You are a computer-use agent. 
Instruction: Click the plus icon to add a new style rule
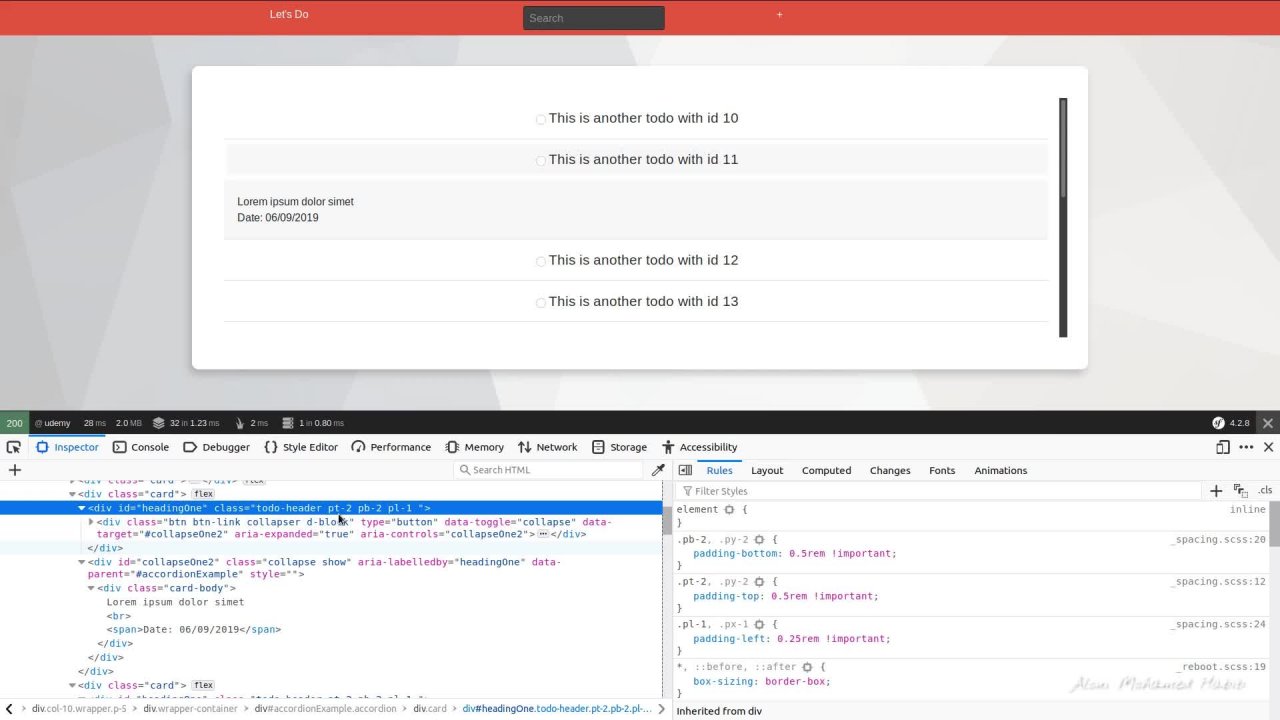1216,491
